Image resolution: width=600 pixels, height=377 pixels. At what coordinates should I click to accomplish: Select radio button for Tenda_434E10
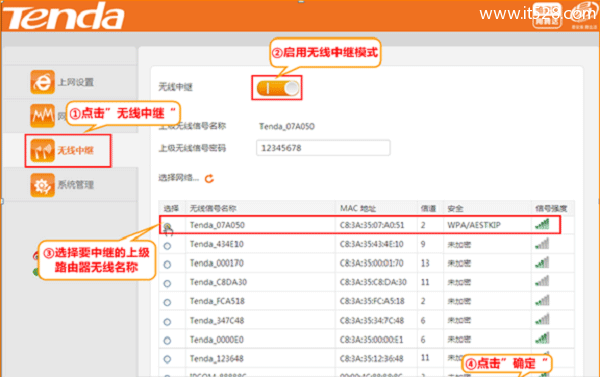tap(167, 246)
